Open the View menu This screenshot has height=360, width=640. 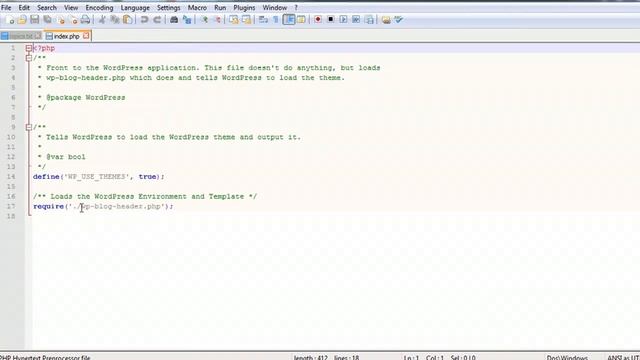click(71, 8)
